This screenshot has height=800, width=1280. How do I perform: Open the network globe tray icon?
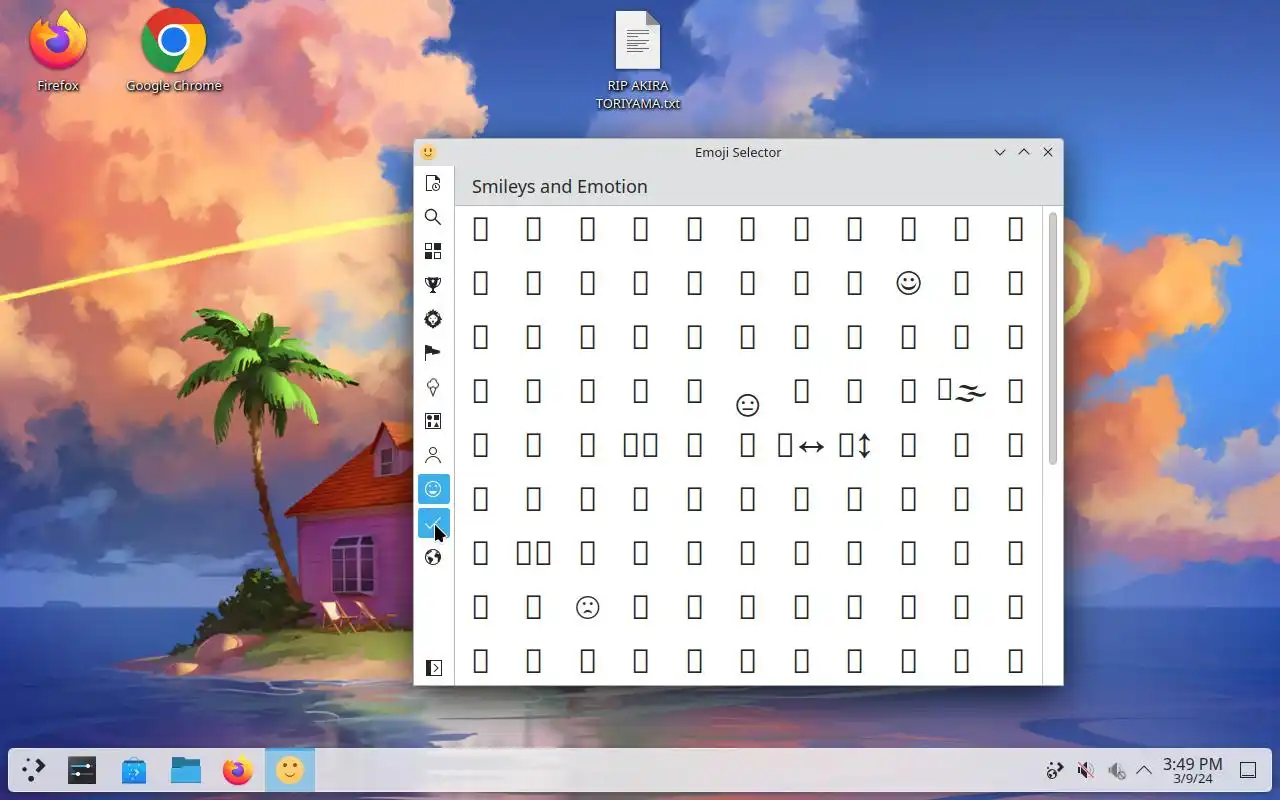pos(1054,770)
